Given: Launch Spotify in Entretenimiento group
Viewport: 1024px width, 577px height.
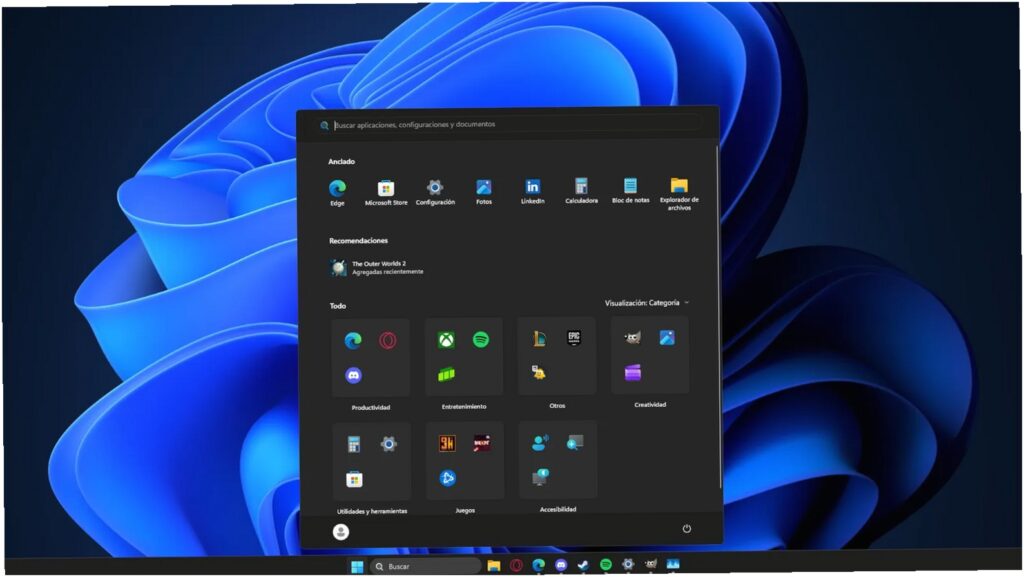Looking at the screenshot, I should (x=481, y=339).
